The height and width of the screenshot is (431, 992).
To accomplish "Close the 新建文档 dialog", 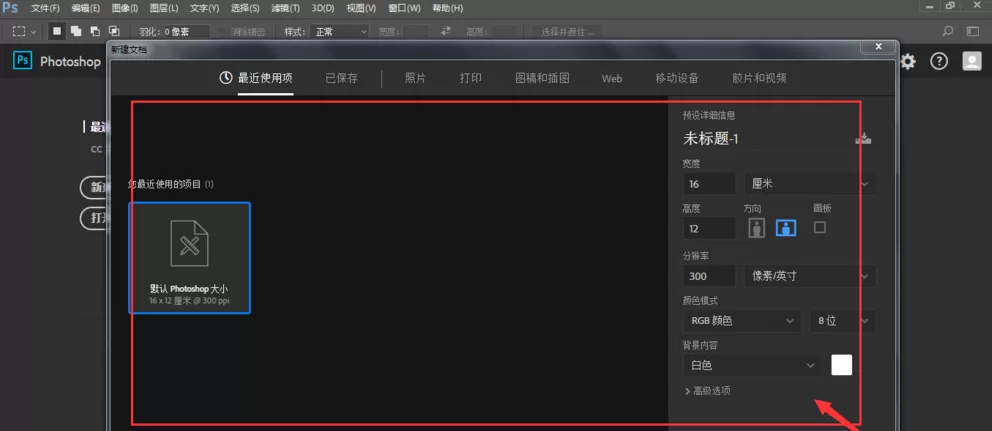I will pos(877,47).
